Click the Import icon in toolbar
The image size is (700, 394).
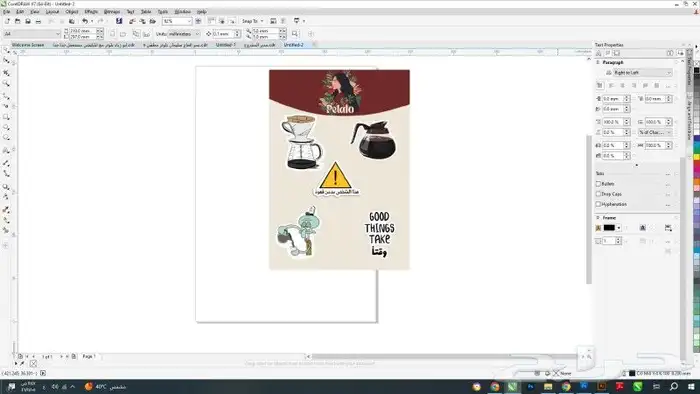click(x=132, y=21)
